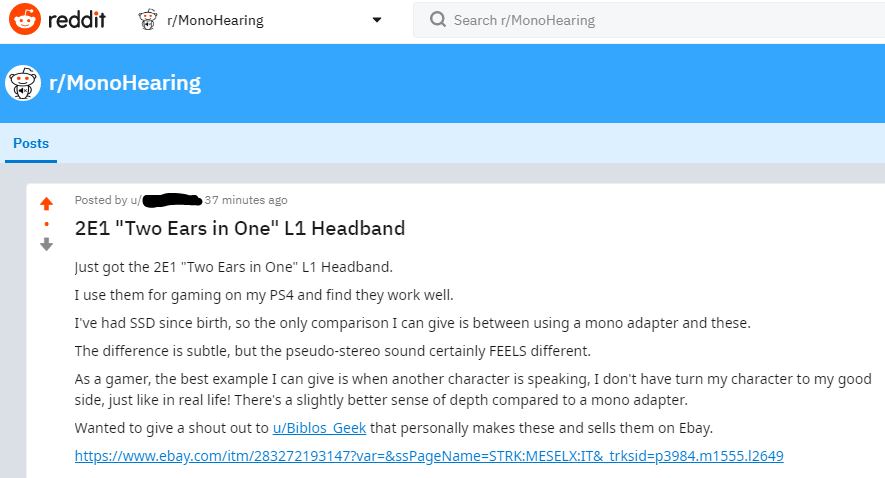Image resolution: width=885 pixels, height=478 pixels.
Task: Open the r/MonoHearing navigation selector
Action: (x=215, y=20)
